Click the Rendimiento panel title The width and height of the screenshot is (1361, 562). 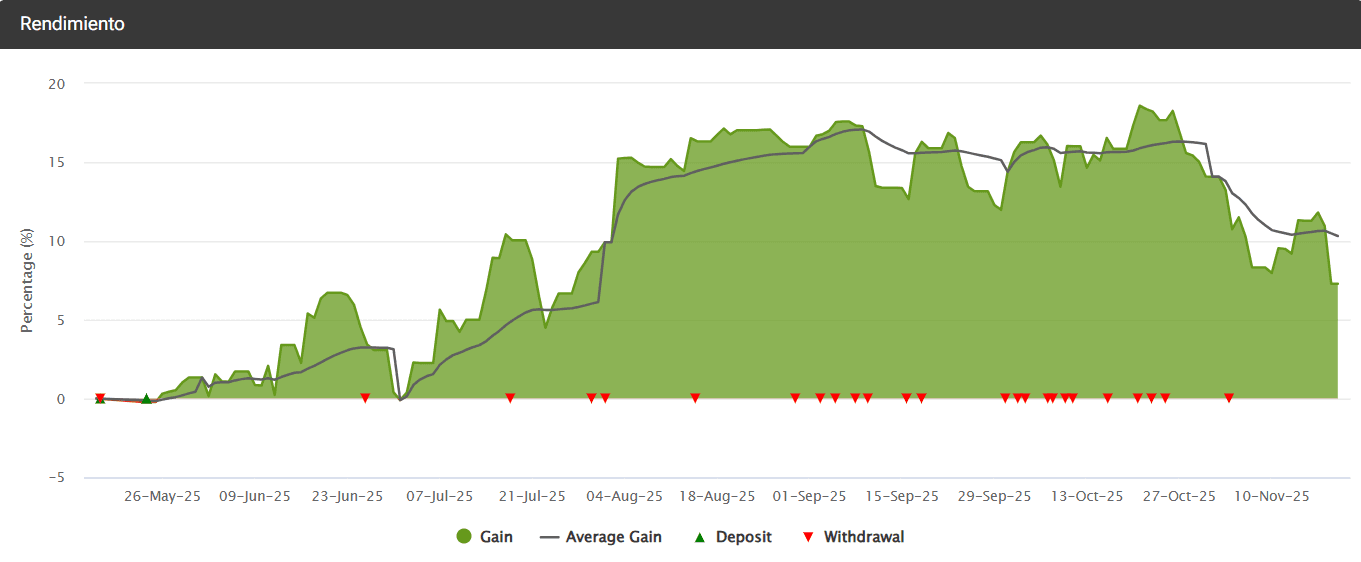coord(72,24)
